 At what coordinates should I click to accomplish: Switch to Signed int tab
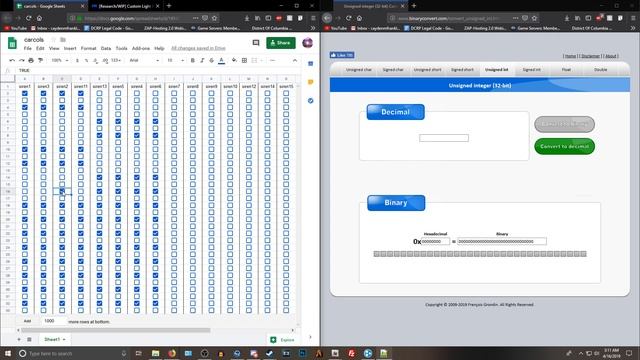click(531, 70)
